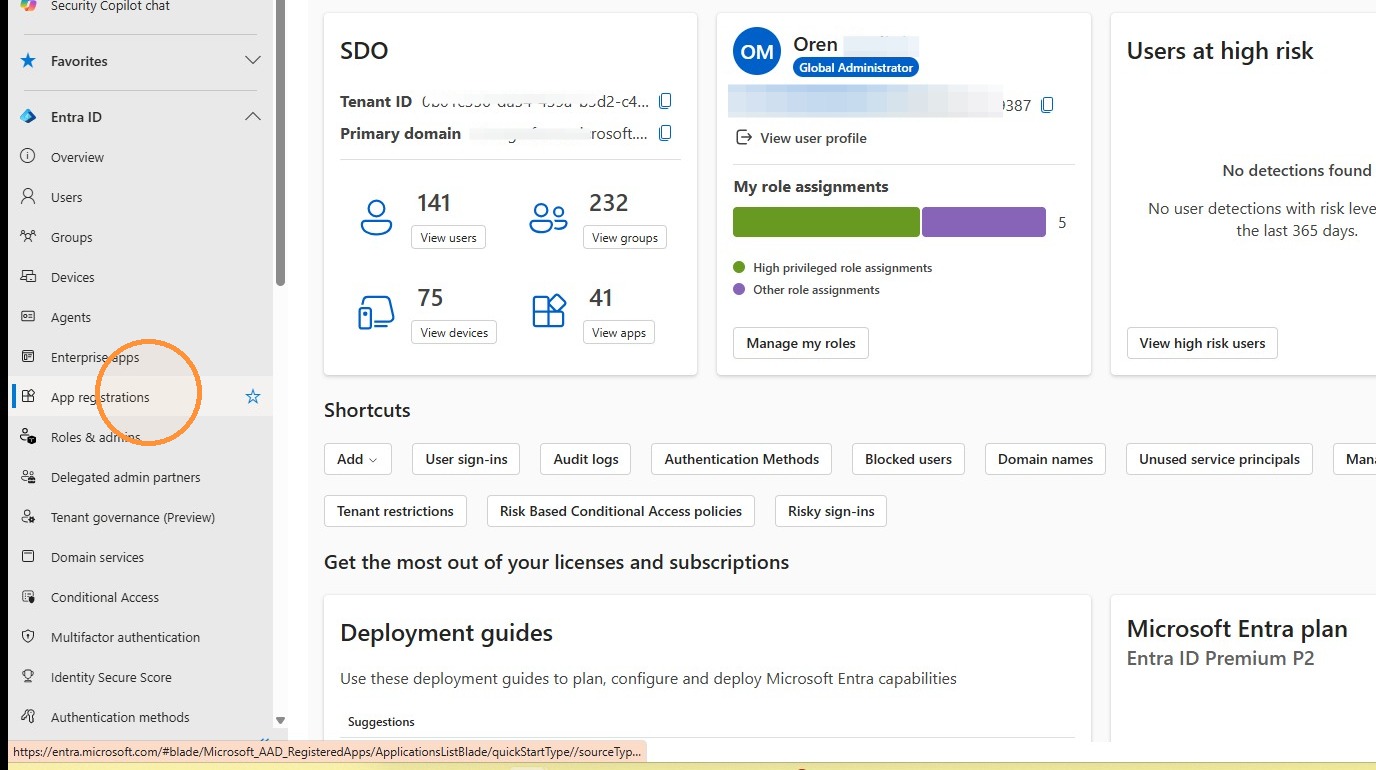Open the Tenant restrictions shortcut

[395, 511]
